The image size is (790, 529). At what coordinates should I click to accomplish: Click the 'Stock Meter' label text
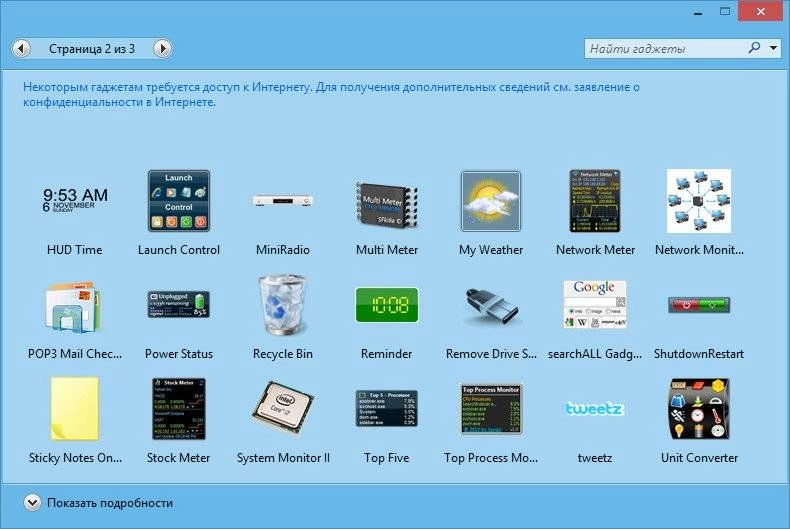[178, 457]
